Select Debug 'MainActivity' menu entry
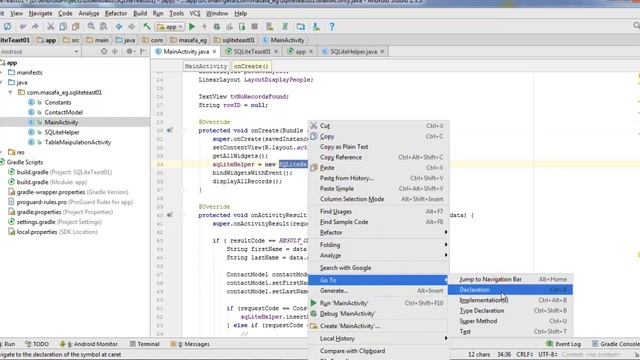Screen dimensions: 640x360 coord(379,313)
